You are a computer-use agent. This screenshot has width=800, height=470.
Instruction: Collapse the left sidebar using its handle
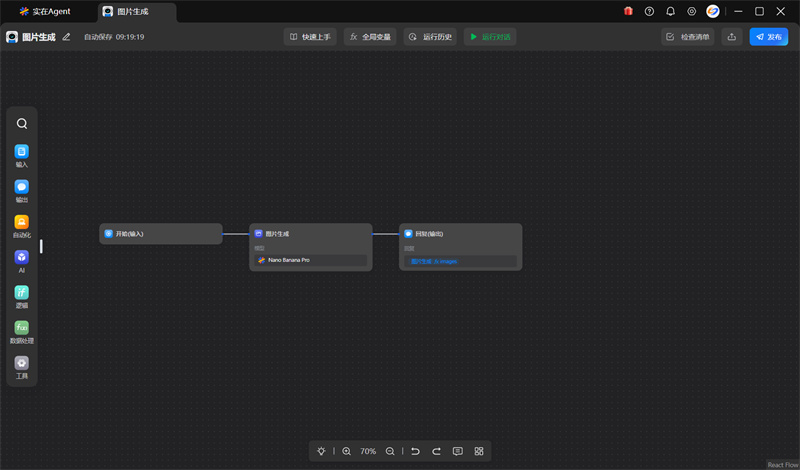click(x=41, y=246)
